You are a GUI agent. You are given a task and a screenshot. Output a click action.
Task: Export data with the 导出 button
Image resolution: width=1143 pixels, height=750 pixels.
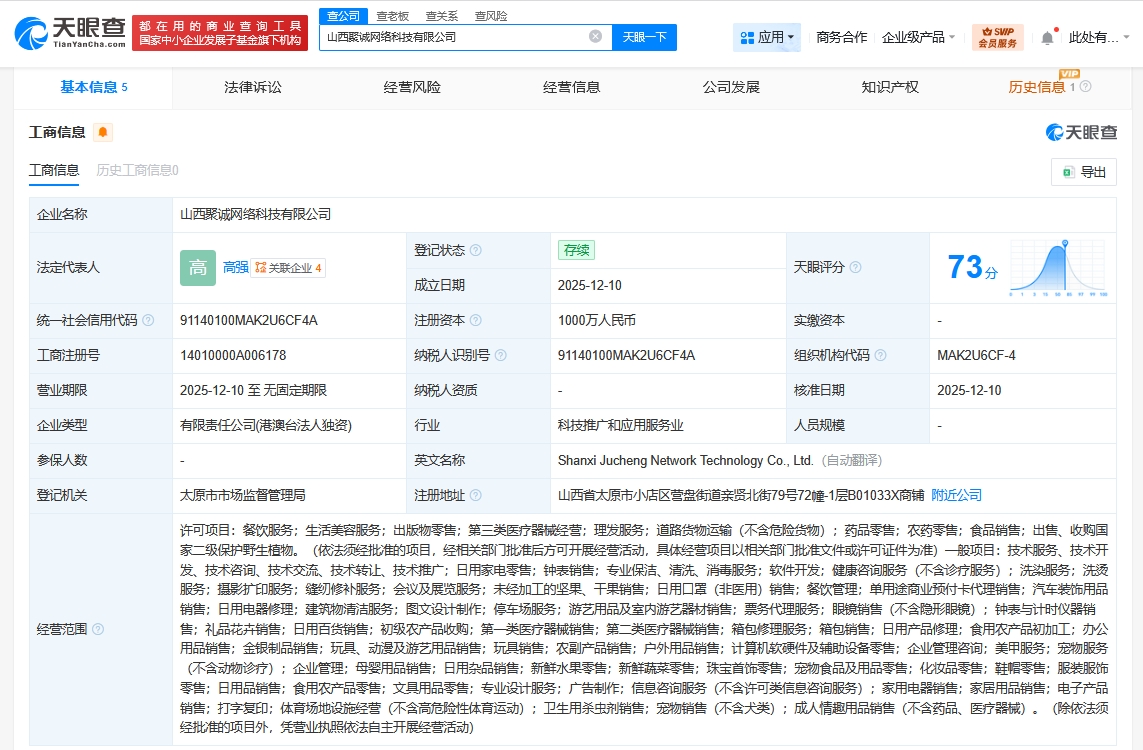click(1084, 172)
